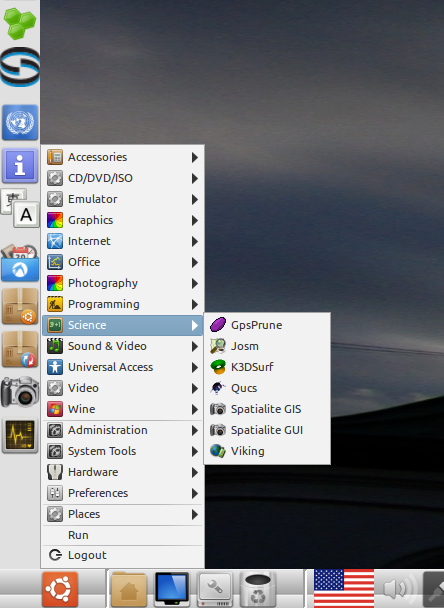
Task: Open the calendar sidebar icon
Action: point(20,263)
